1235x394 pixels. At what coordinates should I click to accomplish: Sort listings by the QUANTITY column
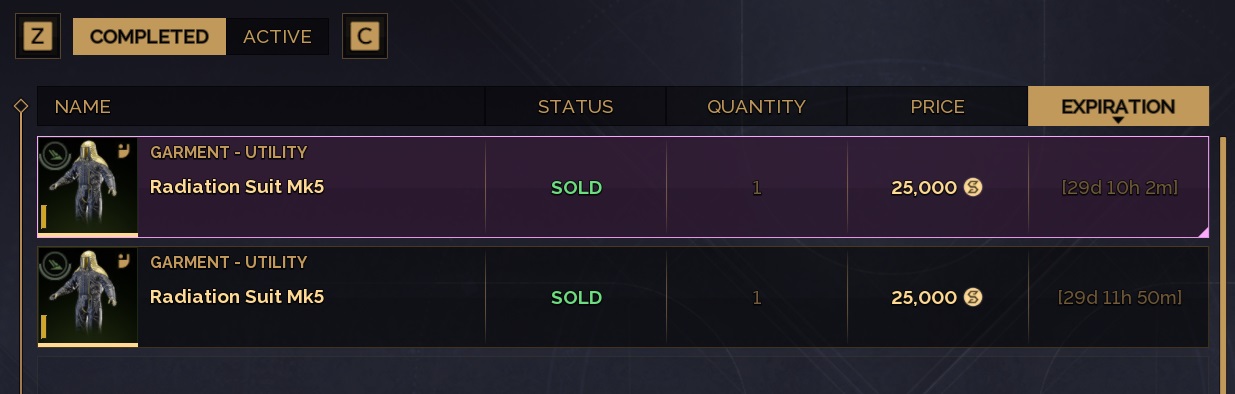[x=756, y=106]
